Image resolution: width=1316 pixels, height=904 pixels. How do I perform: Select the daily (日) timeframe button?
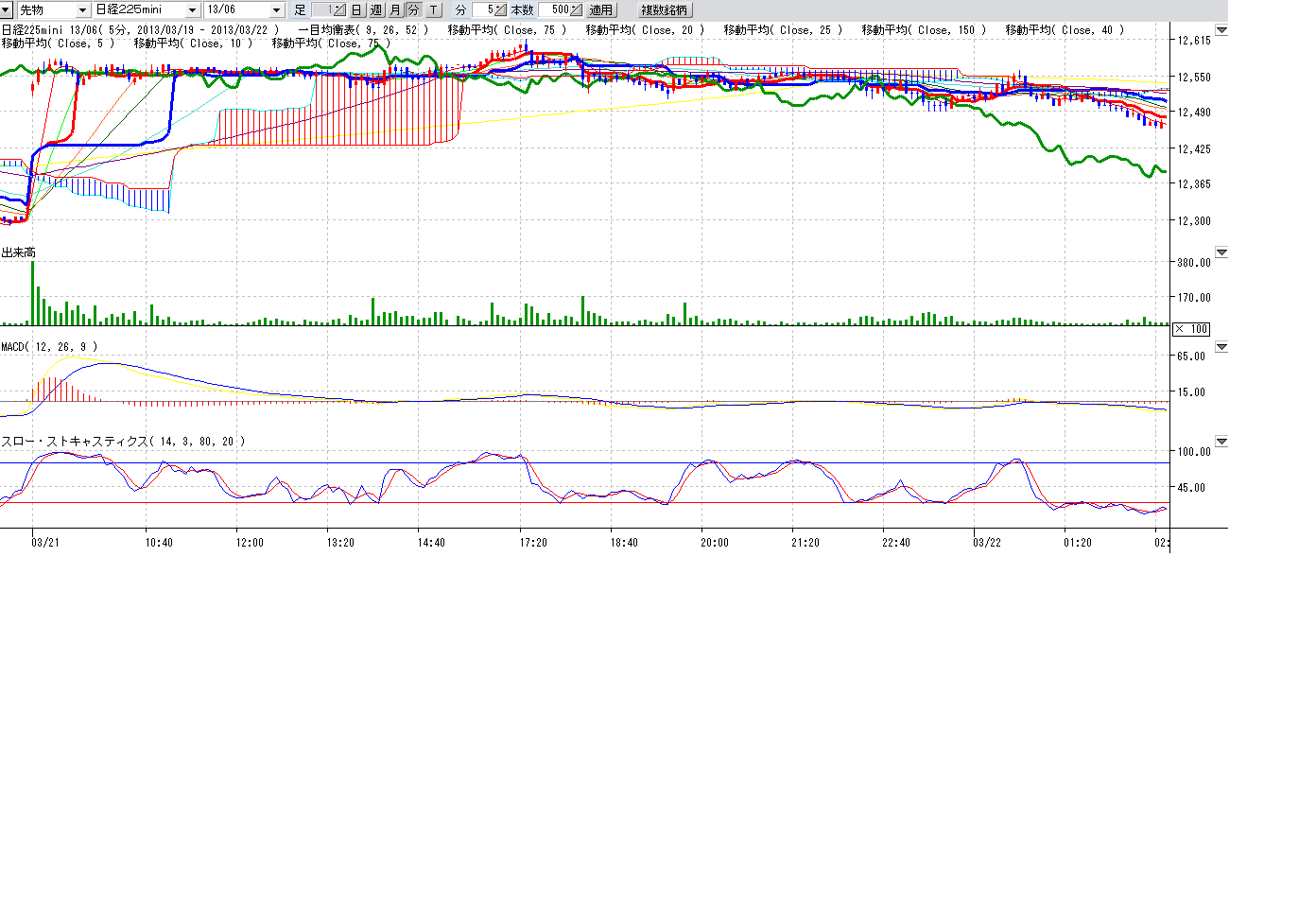point(356,10)
